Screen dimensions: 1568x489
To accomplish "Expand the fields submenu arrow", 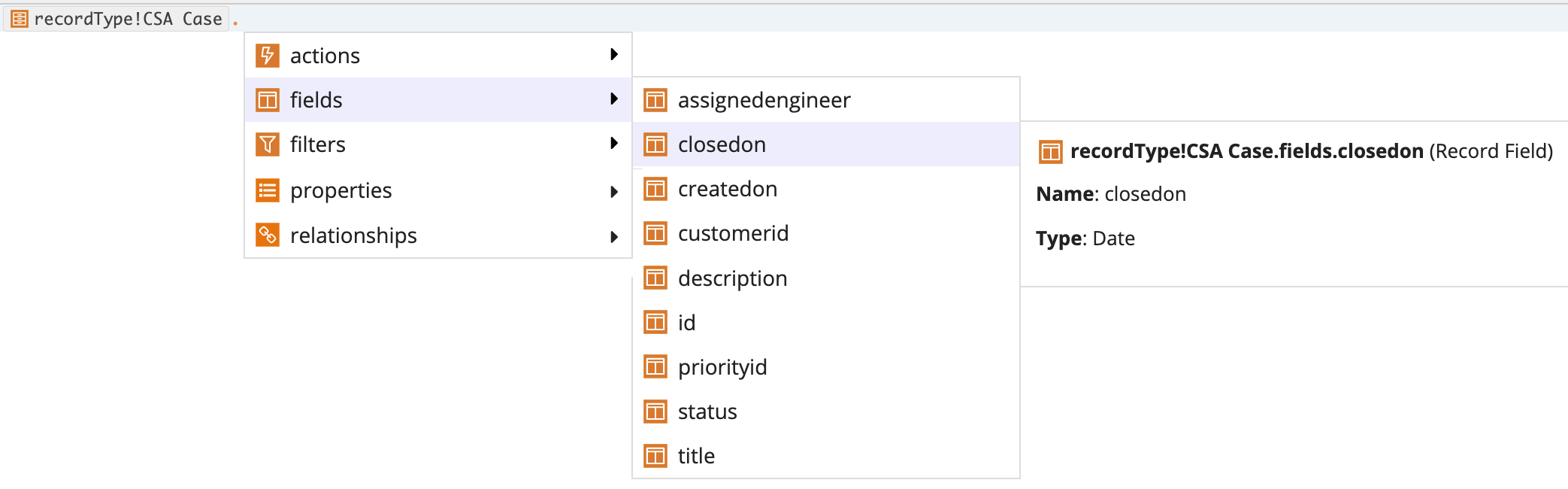I will pos(614,99).
